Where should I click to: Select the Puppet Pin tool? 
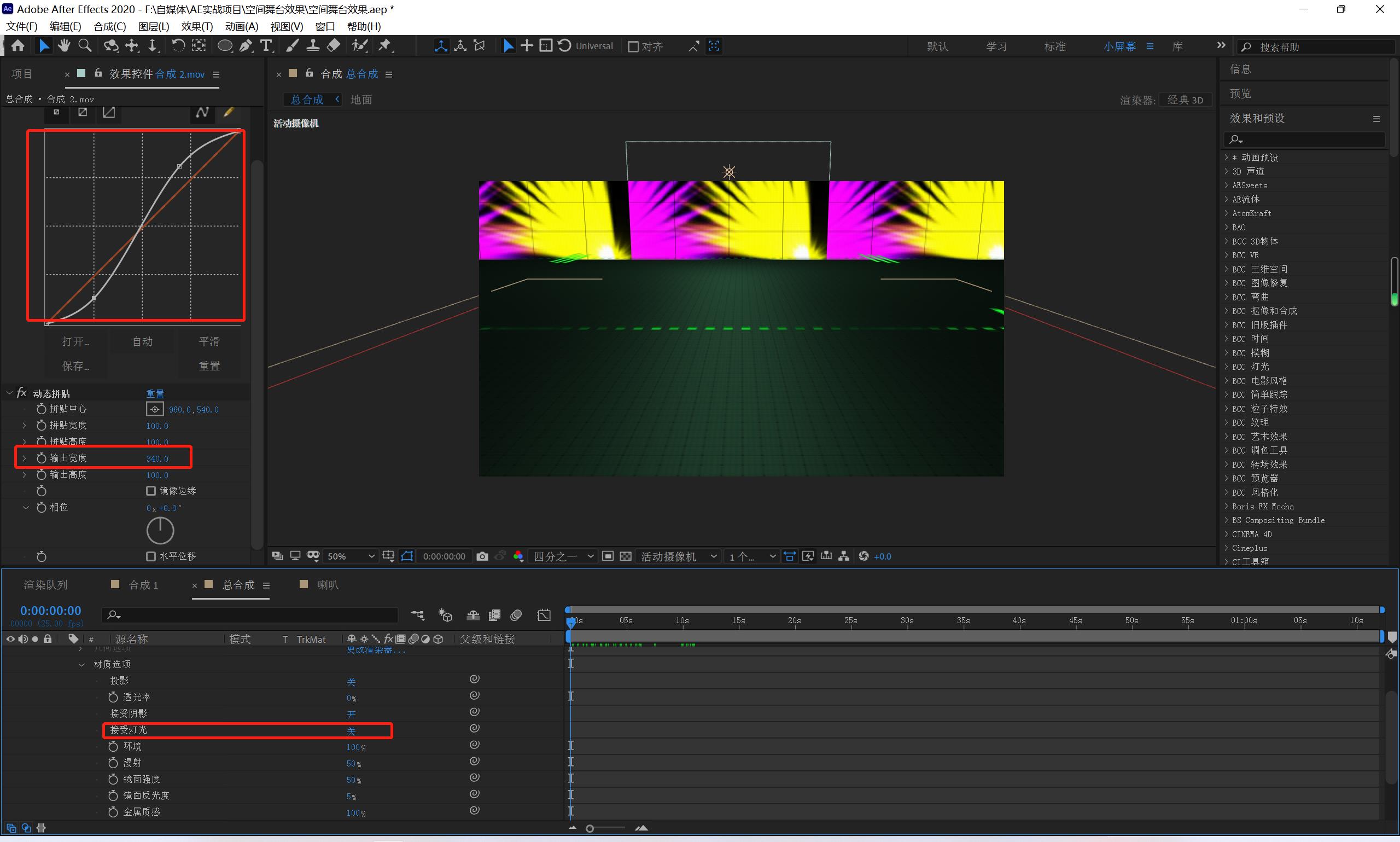click(386, 46)
